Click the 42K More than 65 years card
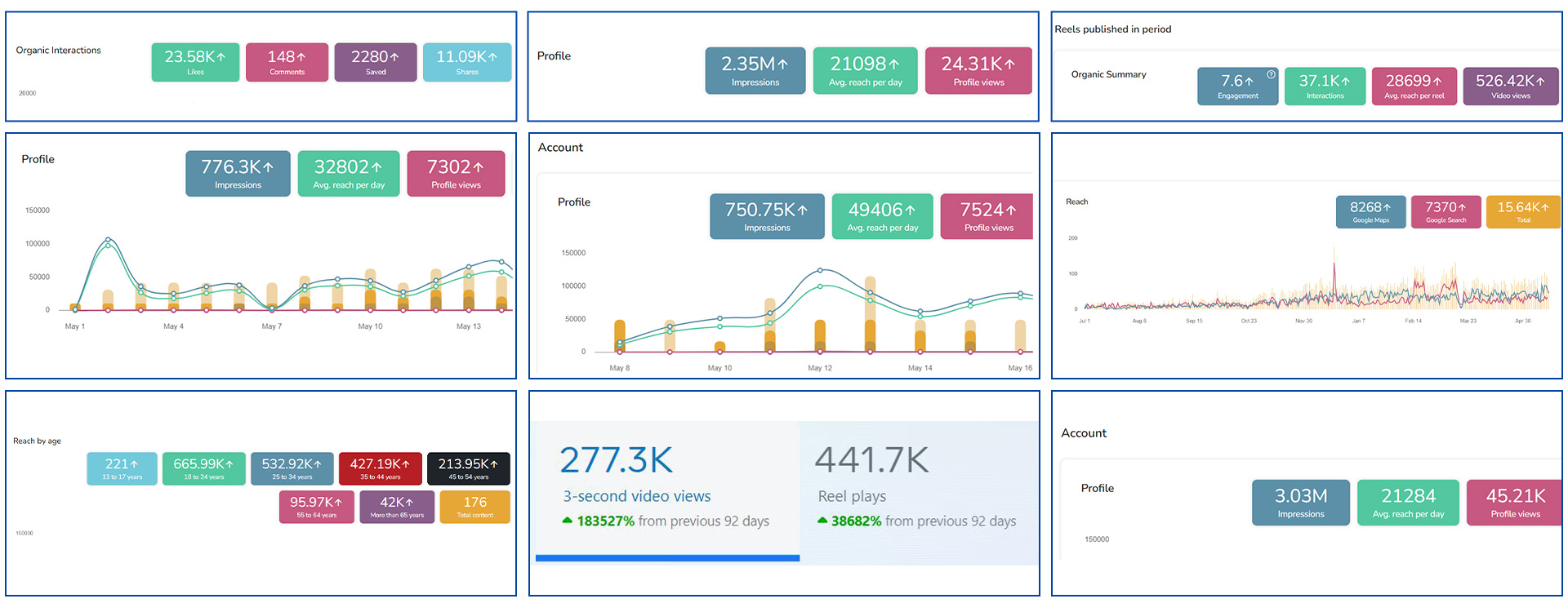Viewport: 1568px width, 612px height. [x=397, y=507]
